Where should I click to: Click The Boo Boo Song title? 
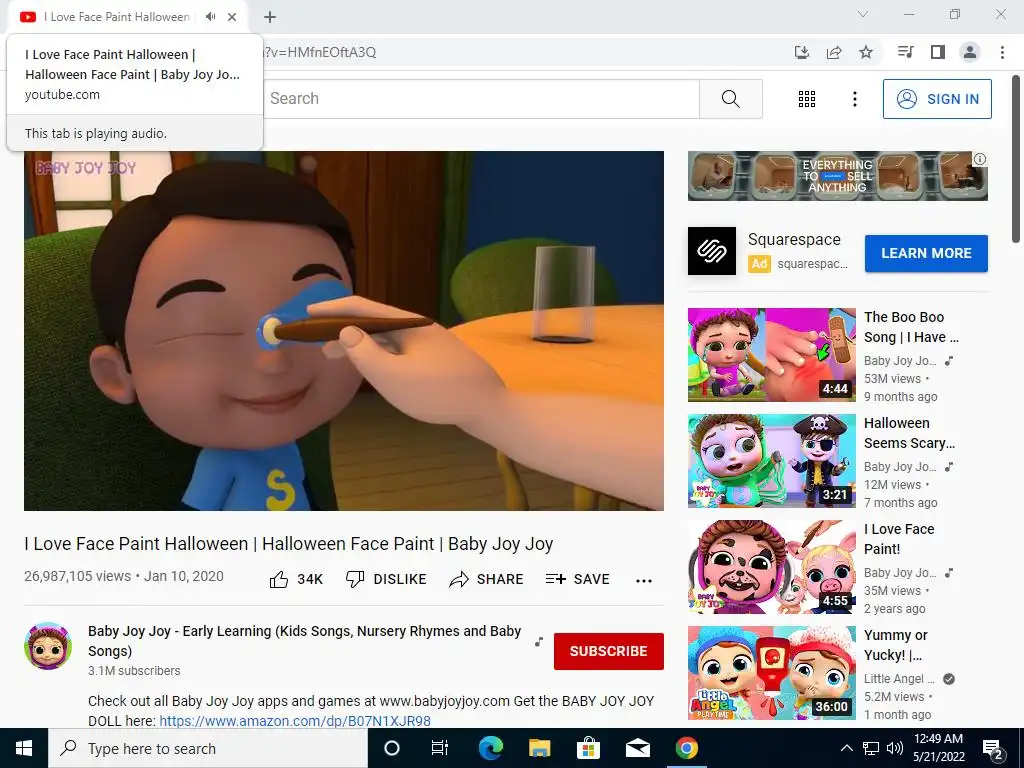911,327
